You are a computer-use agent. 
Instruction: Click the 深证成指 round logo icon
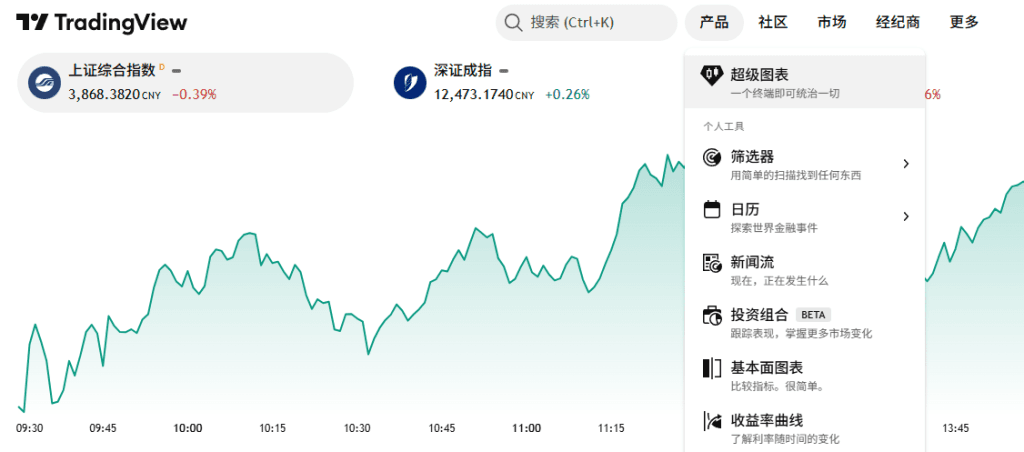[410, 82]
